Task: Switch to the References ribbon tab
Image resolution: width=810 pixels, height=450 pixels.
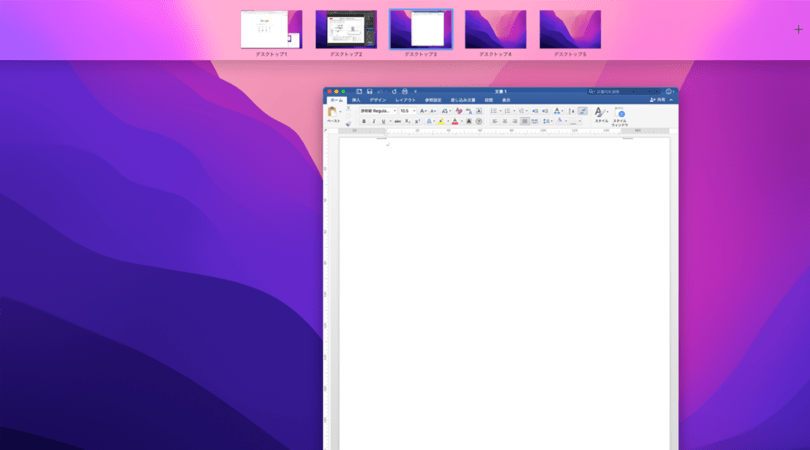Action: tap(433, 100)
